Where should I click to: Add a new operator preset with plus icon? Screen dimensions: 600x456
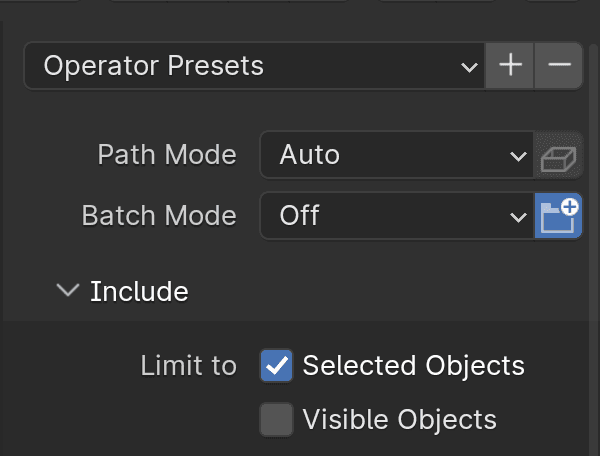(x=510, y=65)
